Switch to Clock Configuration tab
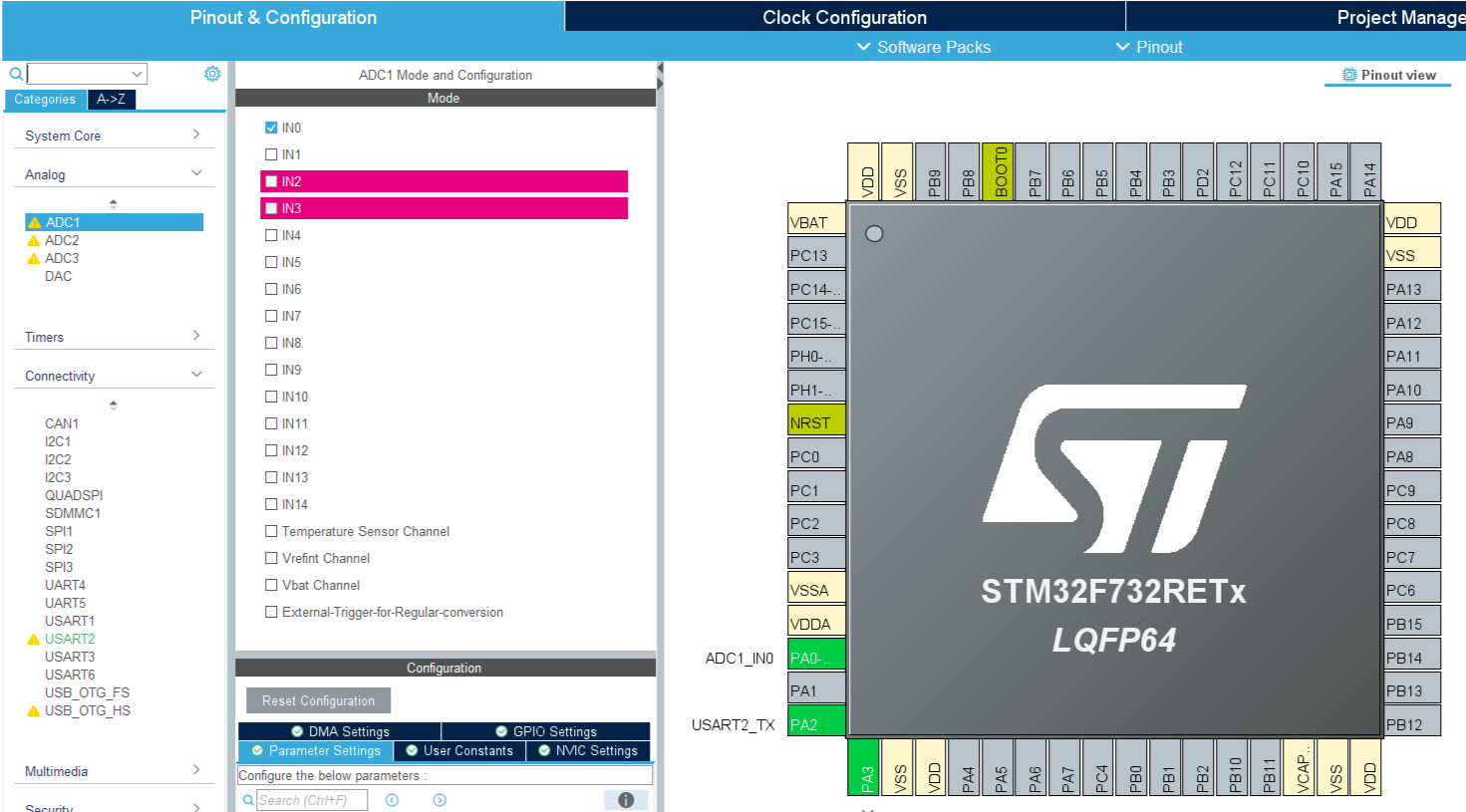1466x812 pixels. 844,17
